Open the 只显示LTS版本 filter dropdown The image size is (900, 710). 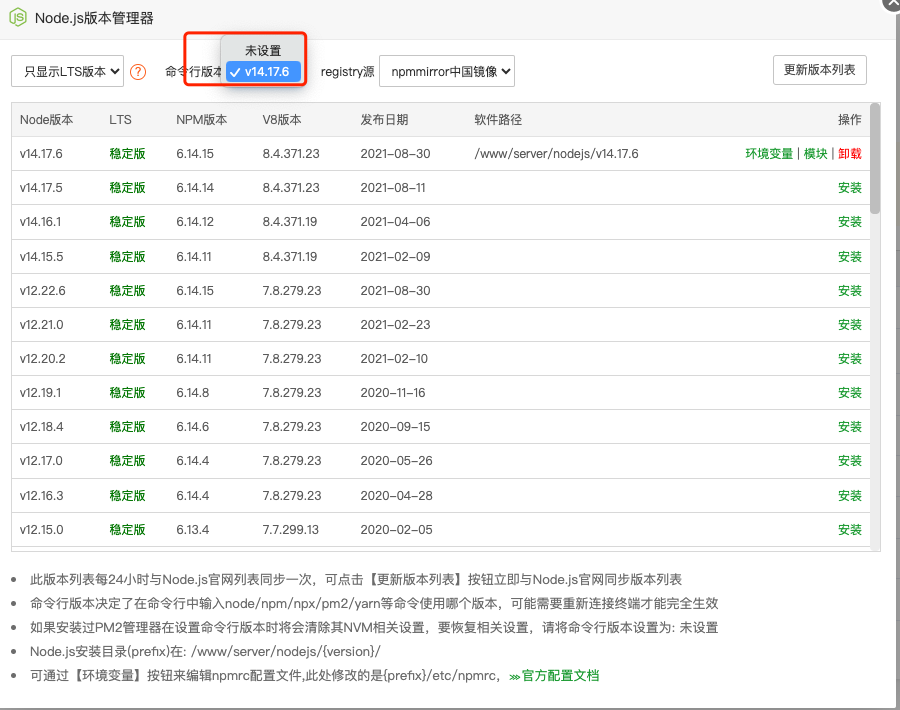point(66,71)
